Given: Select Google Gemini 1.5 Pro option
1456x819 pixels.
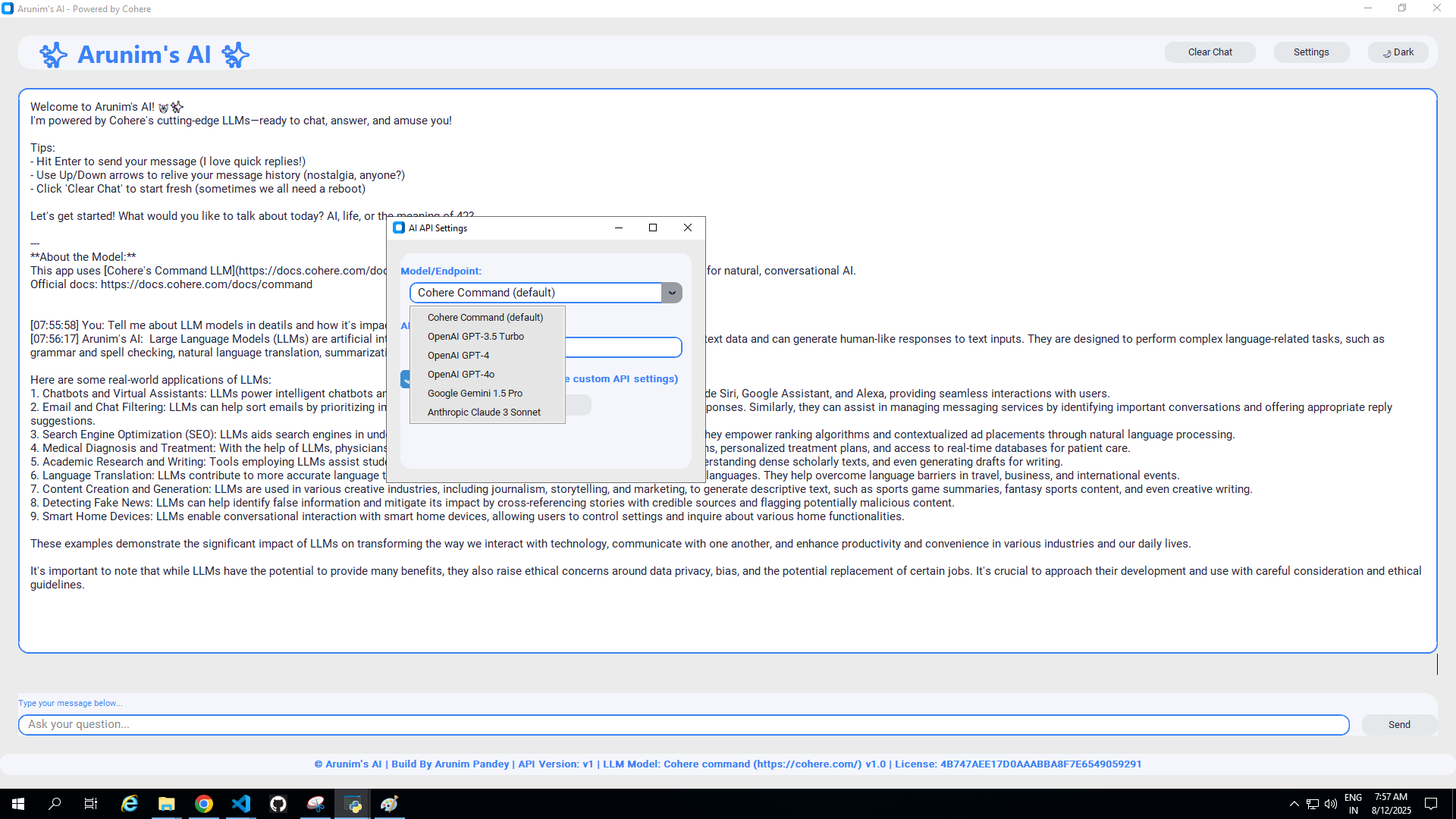Looking at the screenshot, I should [x=475, y=393].
